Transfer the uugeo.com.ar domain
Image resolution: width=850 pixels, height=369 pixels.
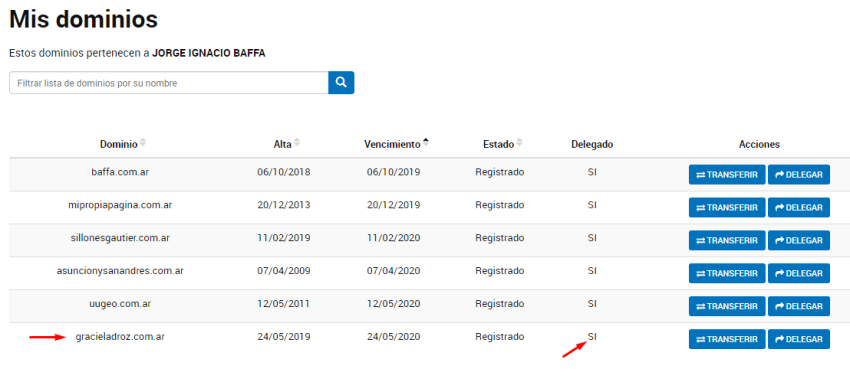727,306
